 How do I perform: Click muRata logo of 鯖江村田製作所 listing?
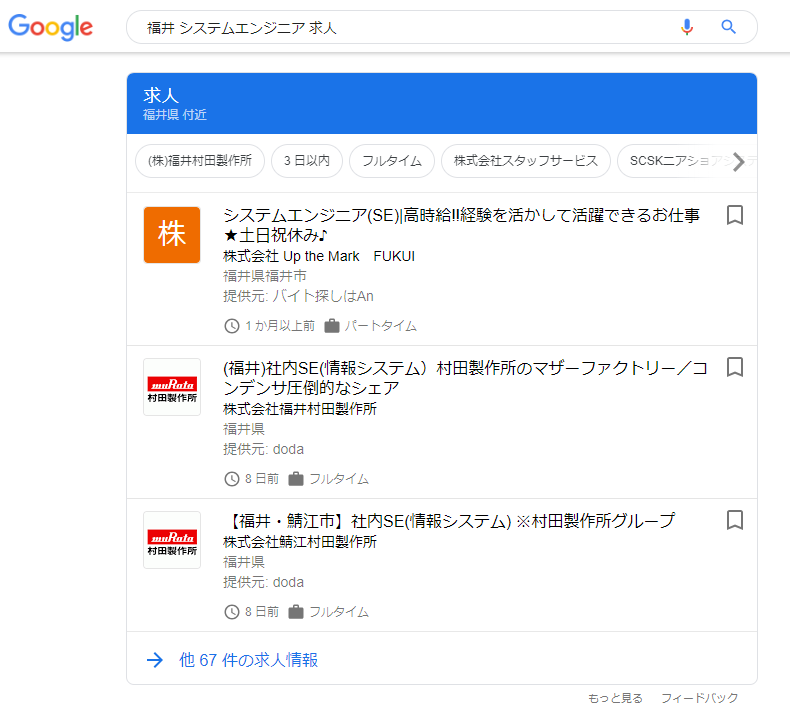[172, 540]
